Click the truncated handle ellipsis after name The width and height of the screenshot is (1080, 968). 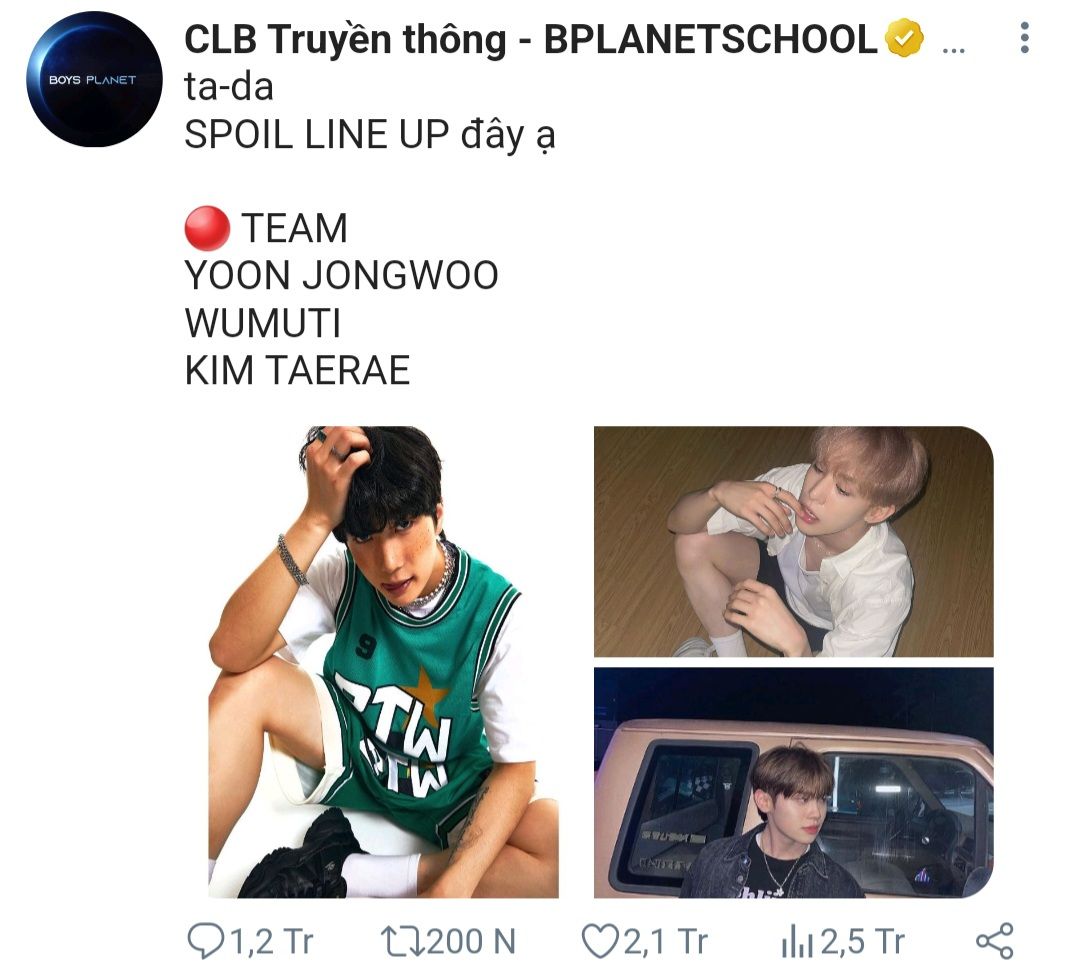[x=953, y=50]
